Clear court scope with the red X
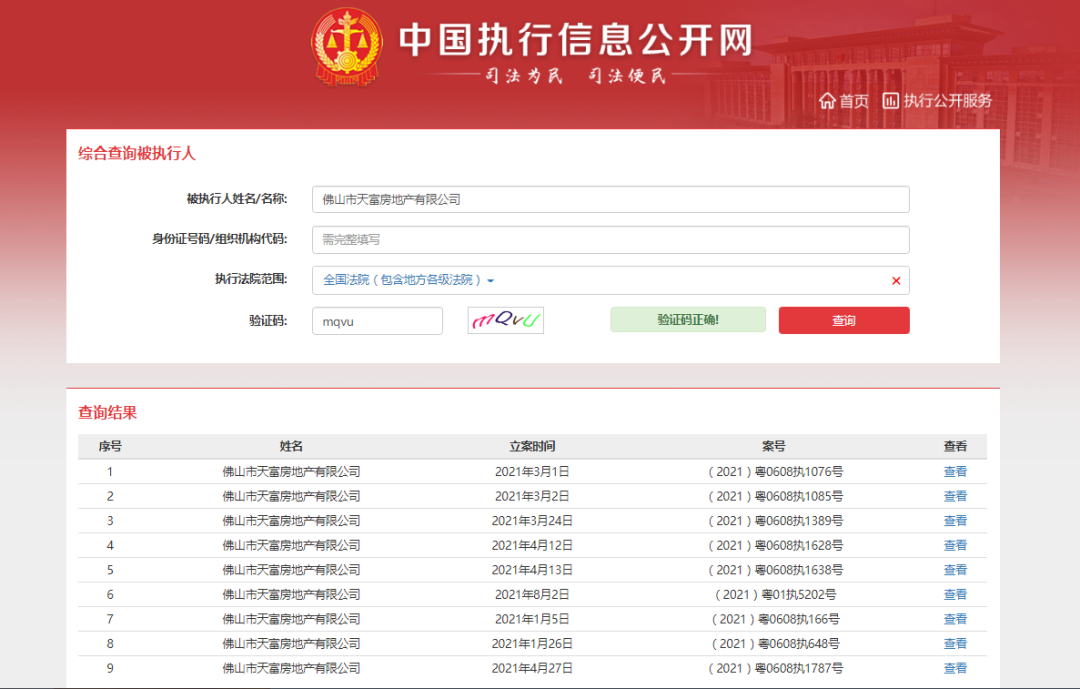 [x=896, y=280]
